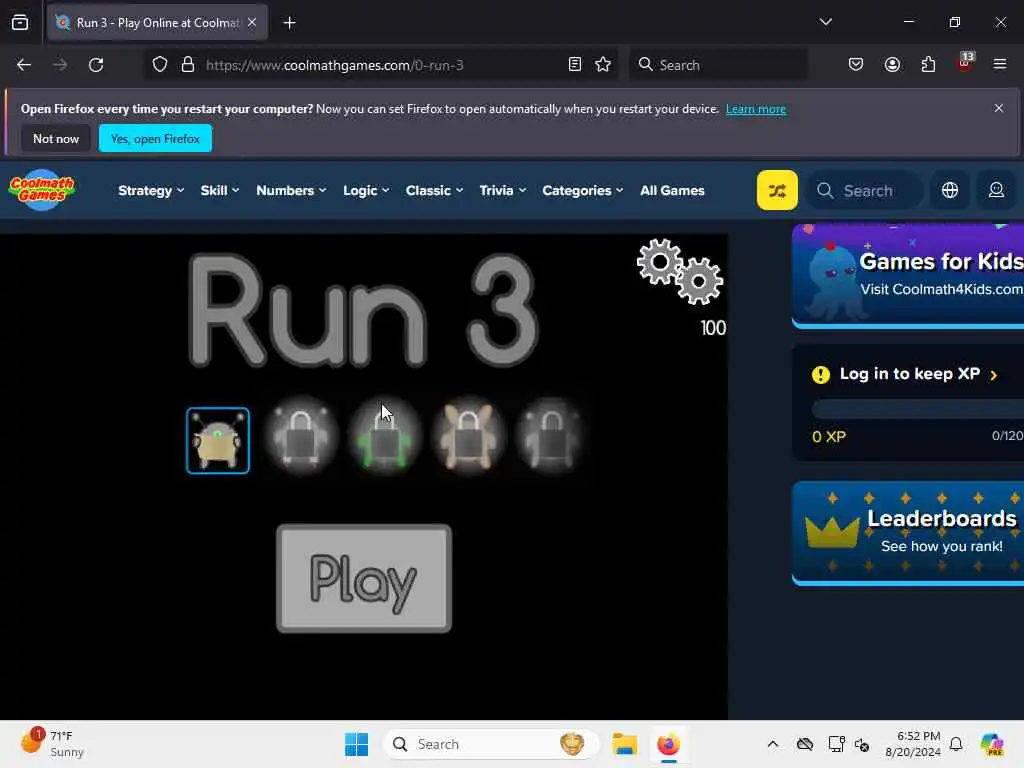The image size is (1024, 768).
Task: Open Pocket save icon
Action: [x=856, y=65]
